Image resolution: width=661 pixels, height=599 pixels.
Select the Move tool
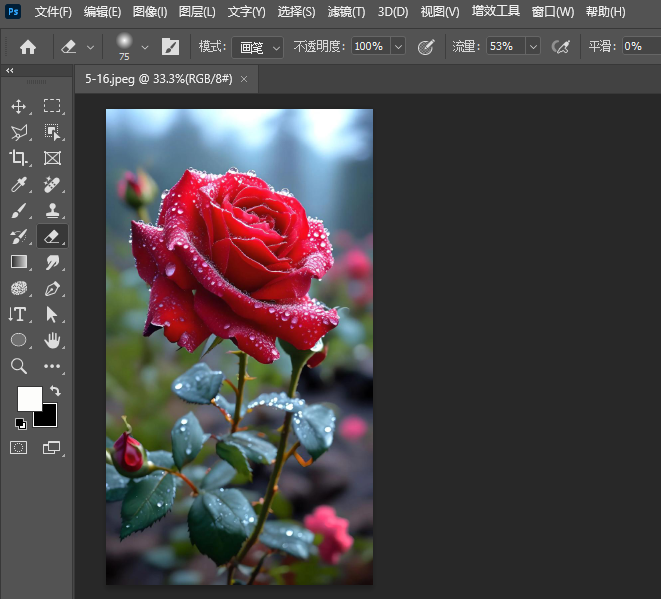point(19,106)
